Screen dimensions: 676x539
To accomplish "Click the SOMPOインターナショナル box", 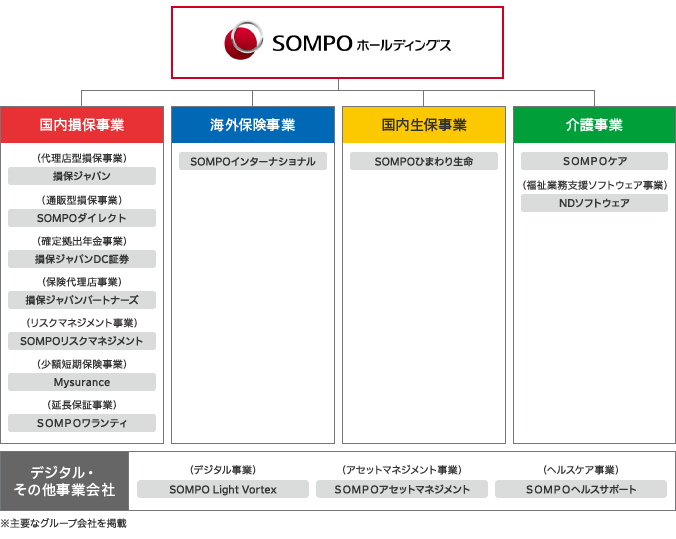I will click(x=253, y=161).
